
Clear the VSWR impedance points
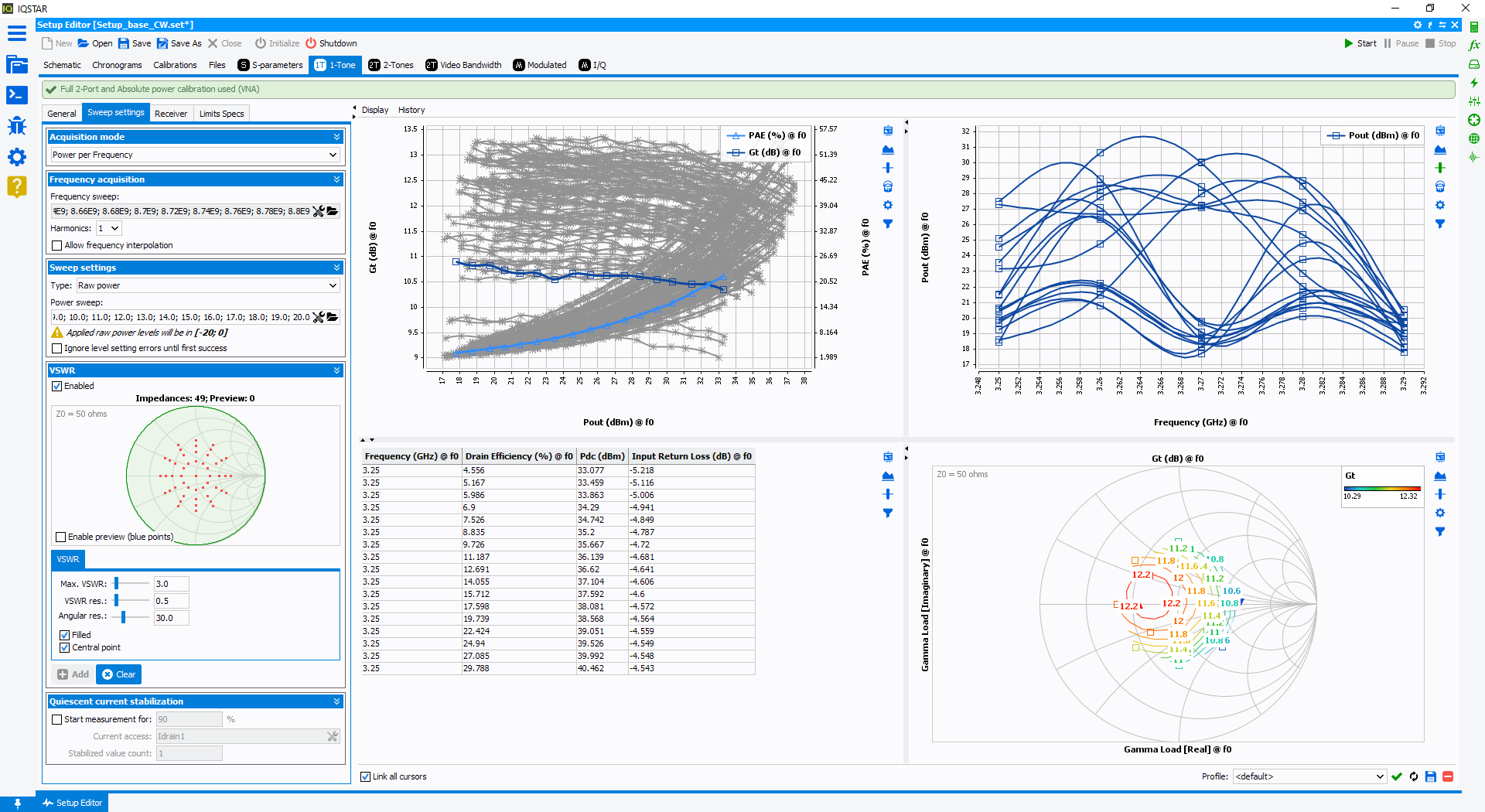119,674
